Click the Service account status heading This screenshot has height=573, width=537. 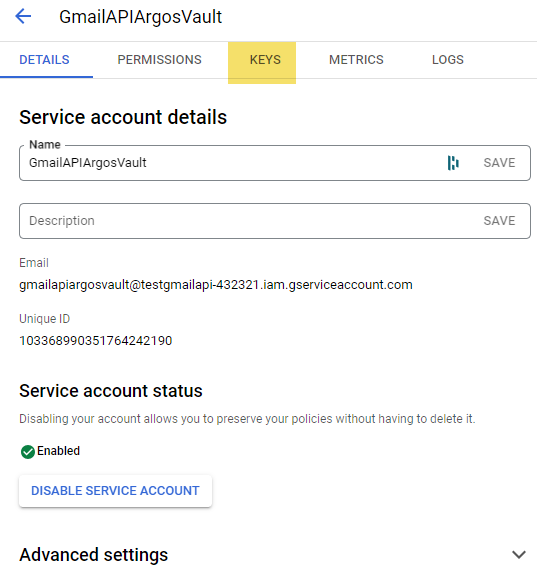(111, 391)
